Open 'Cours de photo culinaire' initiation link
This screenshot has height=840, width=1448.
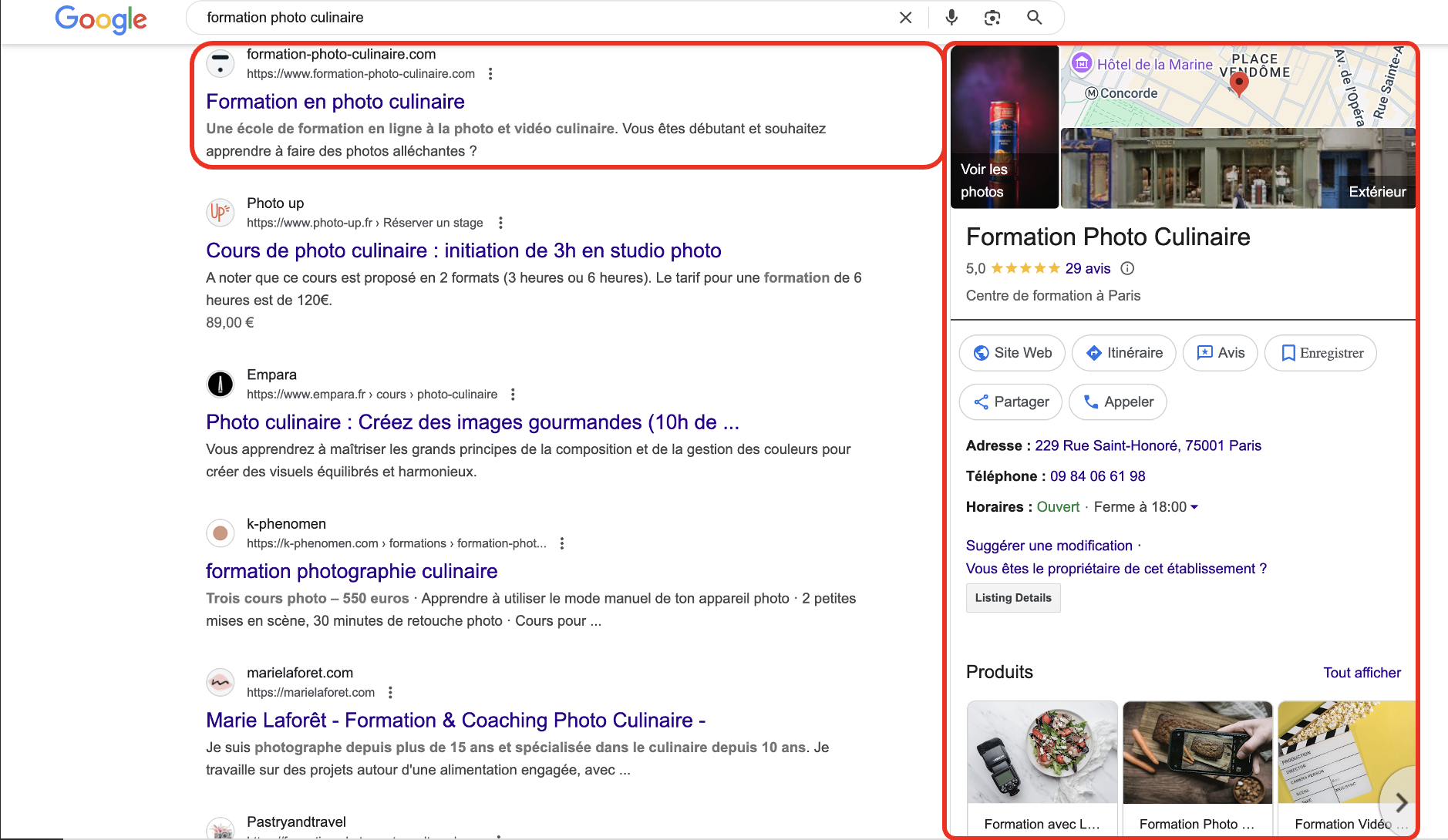(x=463, y=250)
